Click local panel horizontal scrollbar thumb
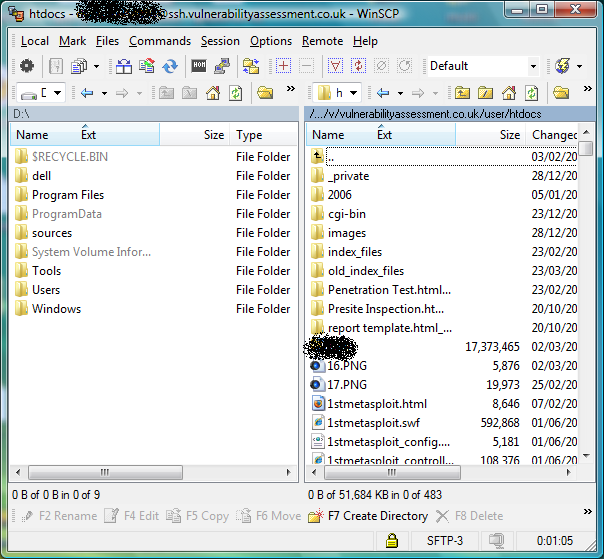 pos(105,472)
